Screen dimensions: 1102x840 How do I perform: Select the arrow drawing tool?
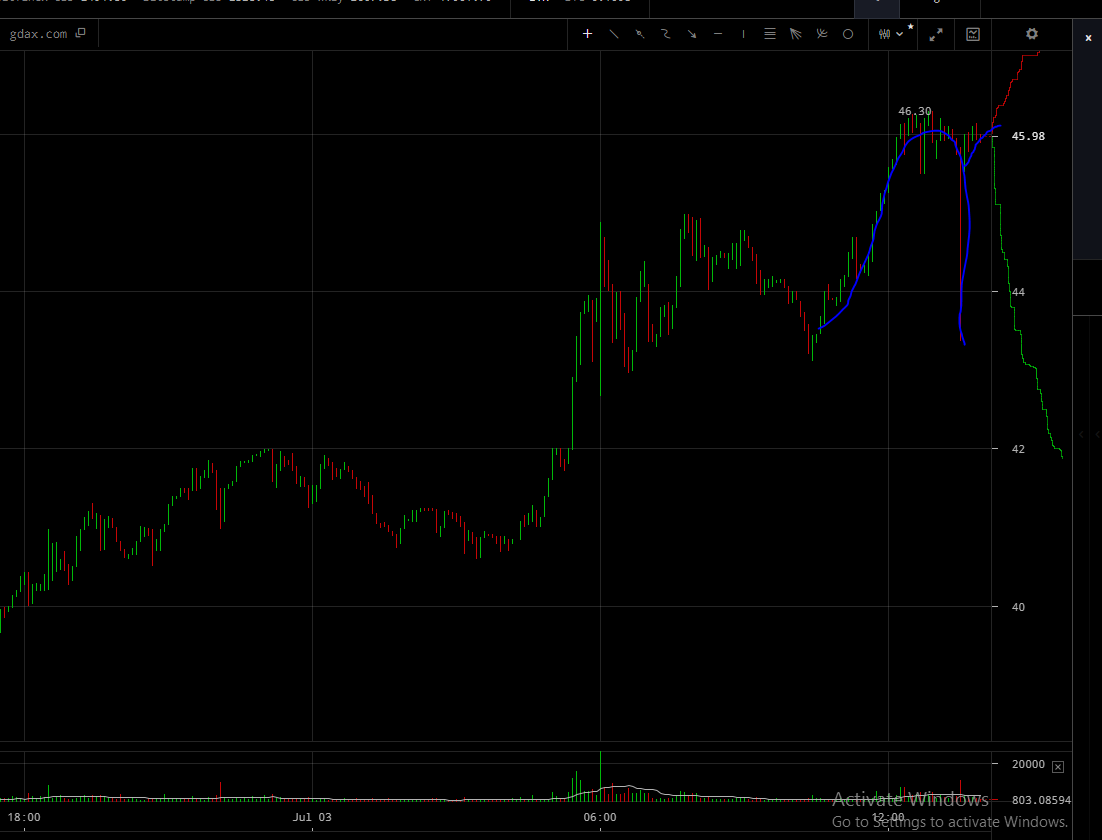pyautogui.click(x=692, y=34)
